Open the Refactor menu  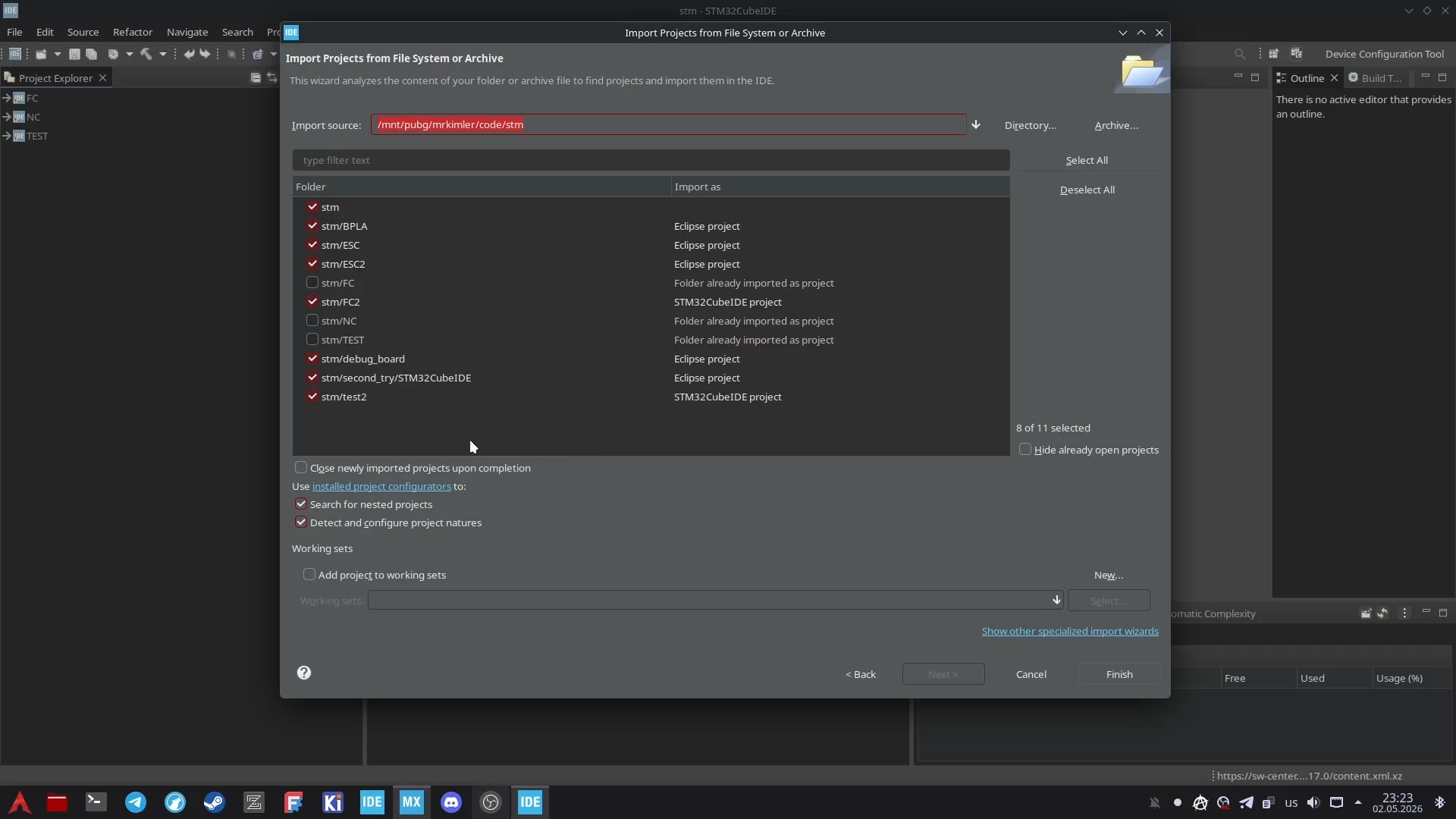click(133, 32)
